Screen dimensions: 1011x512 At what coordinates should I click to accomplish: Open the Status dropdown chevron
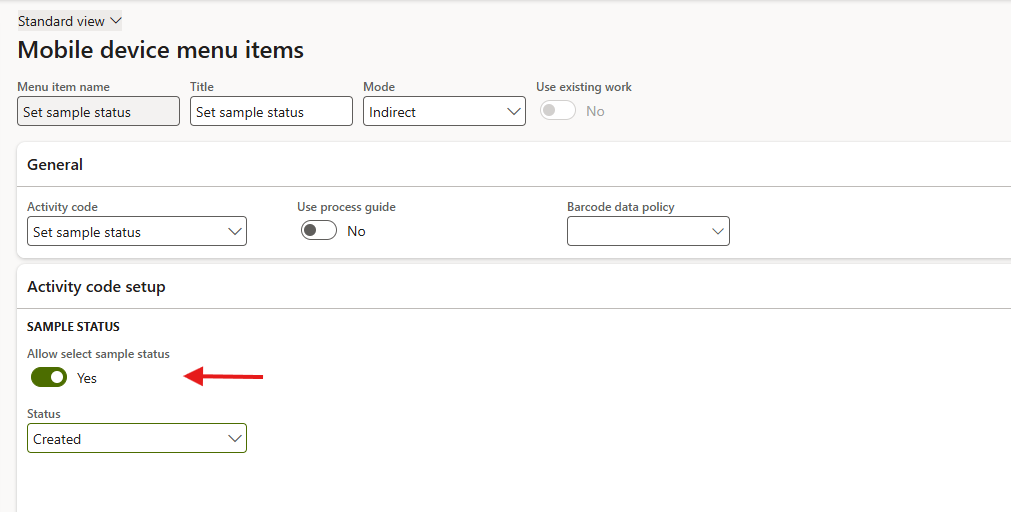pyautogui.click(x=235, y=439)
